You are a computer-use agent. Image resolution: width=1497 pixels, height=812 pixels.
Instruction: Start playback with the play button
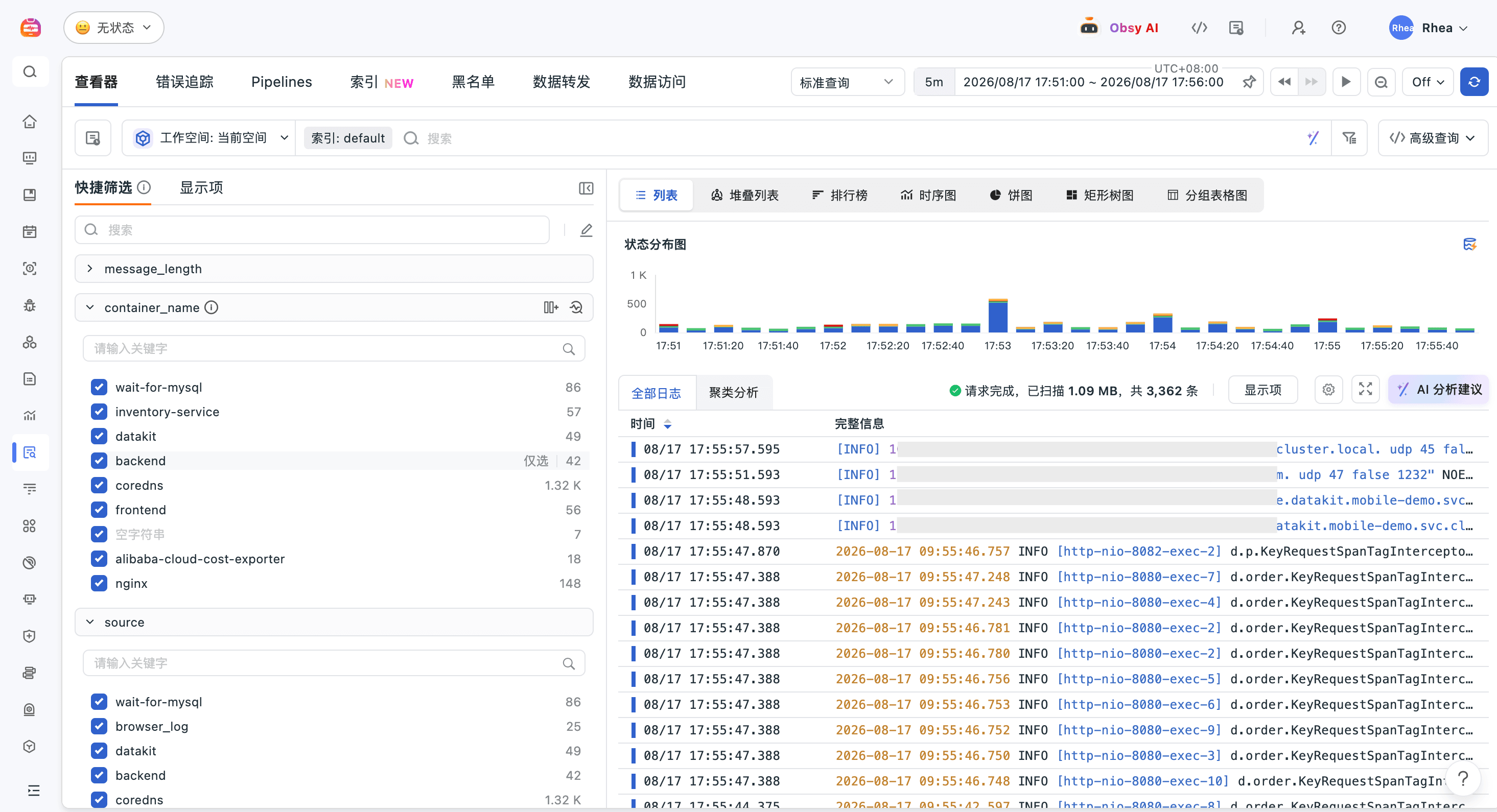coord(1346,82)
